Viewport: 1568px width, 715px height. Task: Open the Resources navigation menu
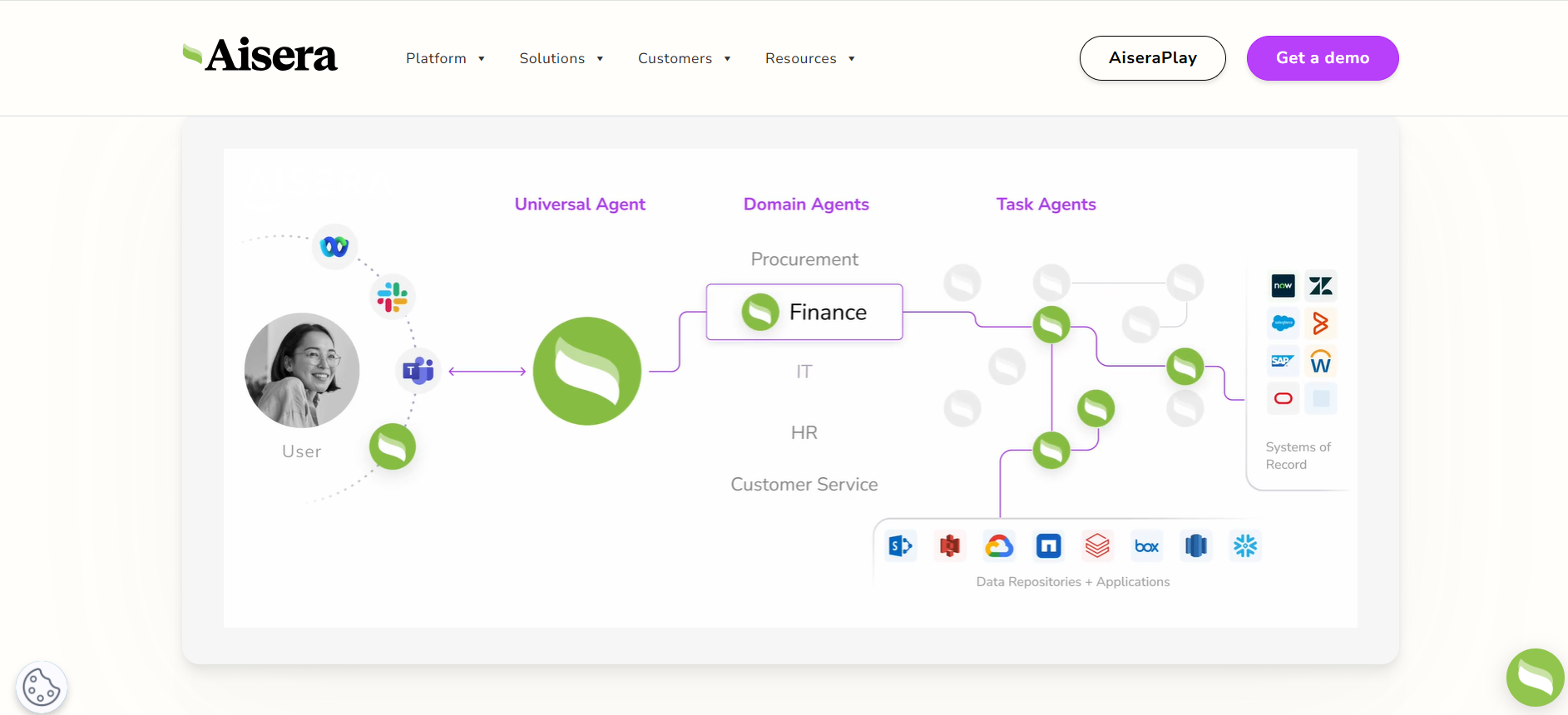point(809,58)
